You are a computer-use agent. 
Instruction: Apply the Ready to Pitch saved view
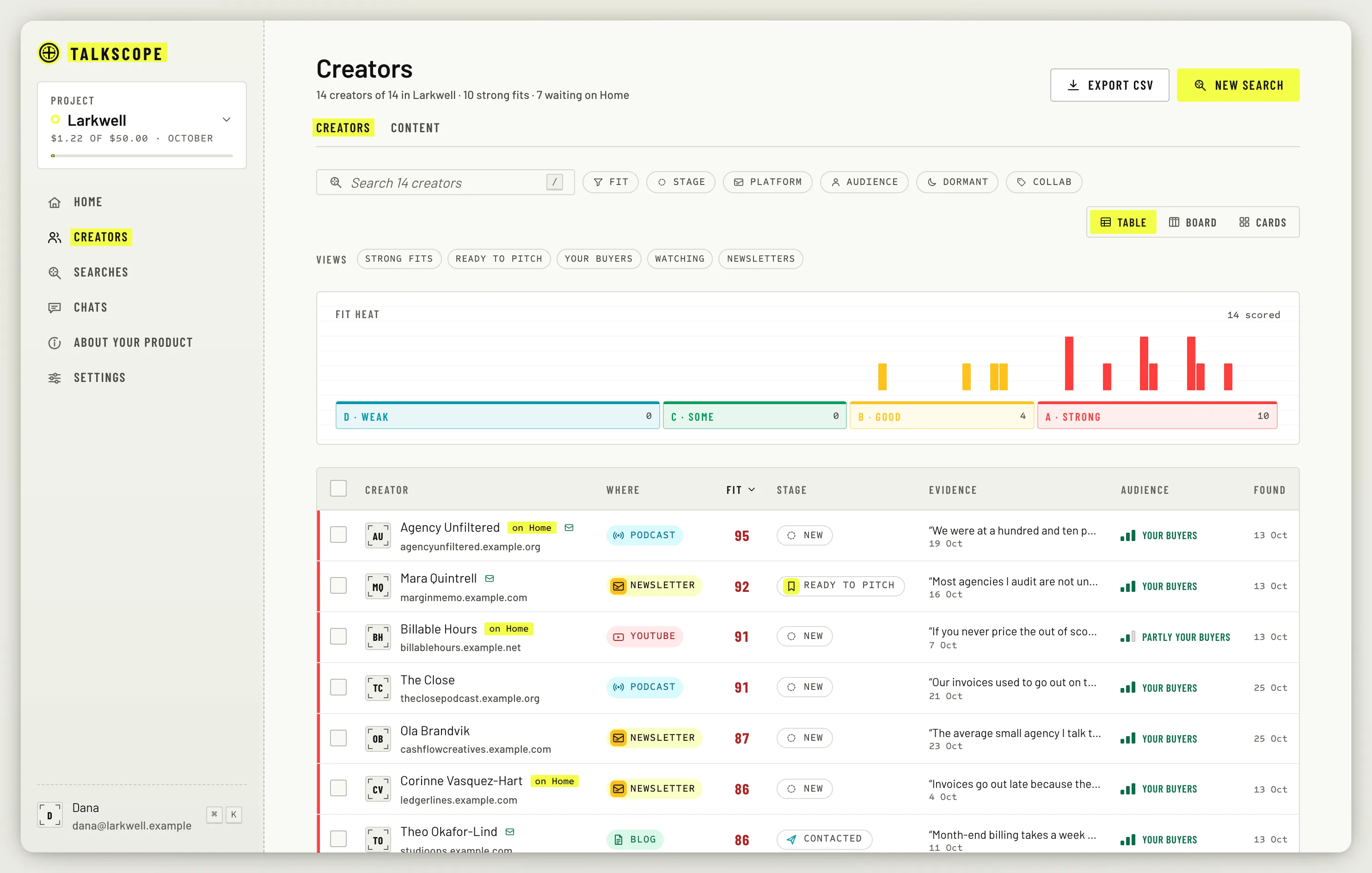pos(498,259)
